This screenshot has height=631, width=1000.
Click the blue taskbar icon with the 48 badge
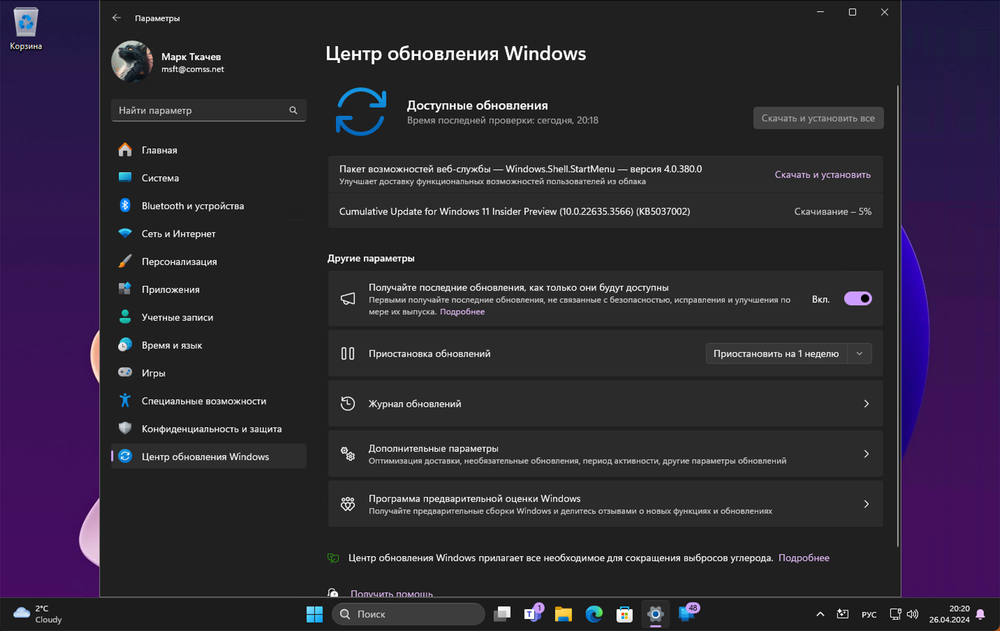[x=688, y=612]
